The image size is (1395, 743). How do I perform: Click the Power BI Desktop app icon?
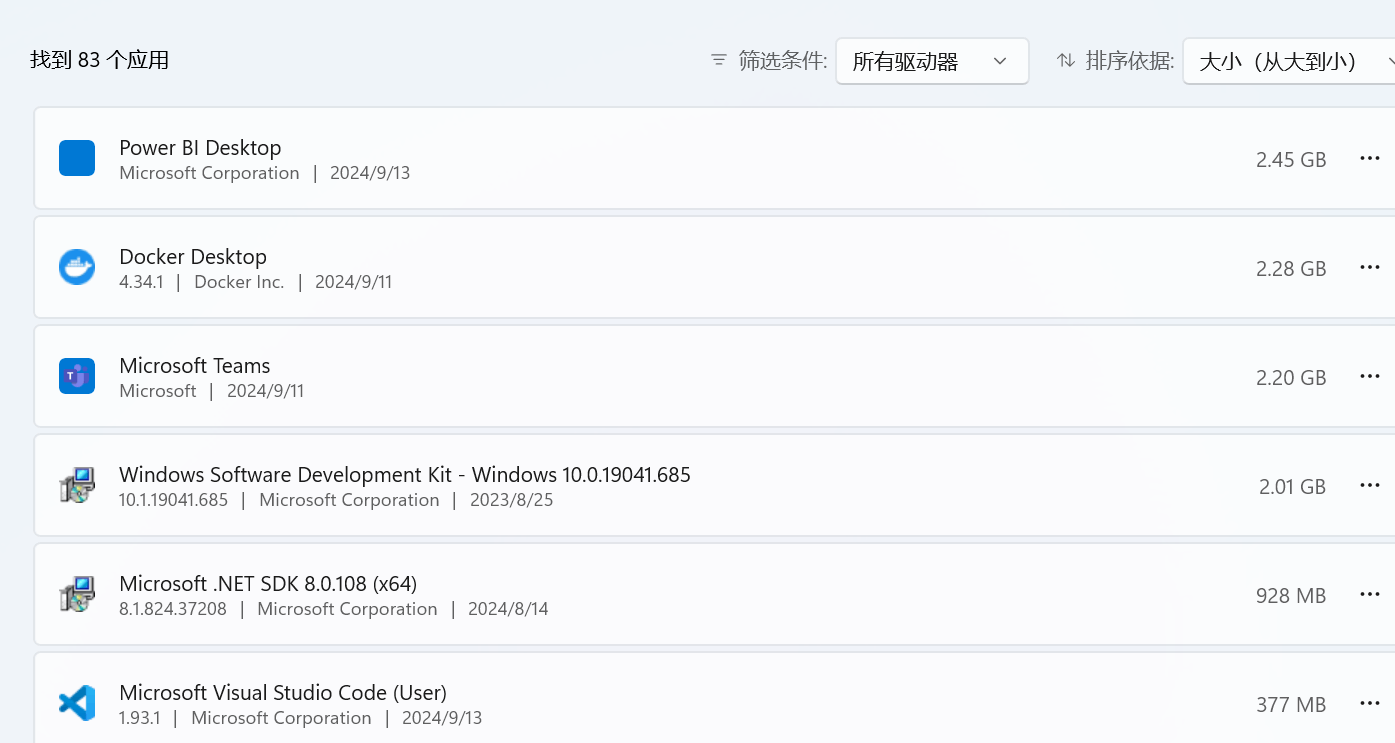77,158
